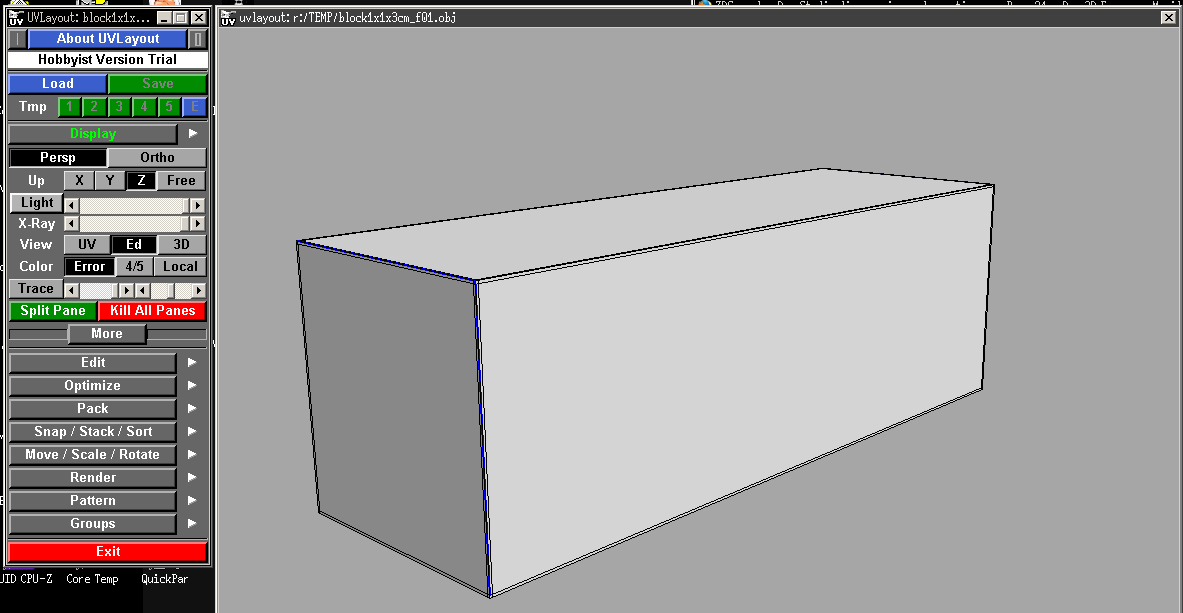Set Color mode to Error
Viewport: 1183px width, 613px height.
(x=89, y=266)
